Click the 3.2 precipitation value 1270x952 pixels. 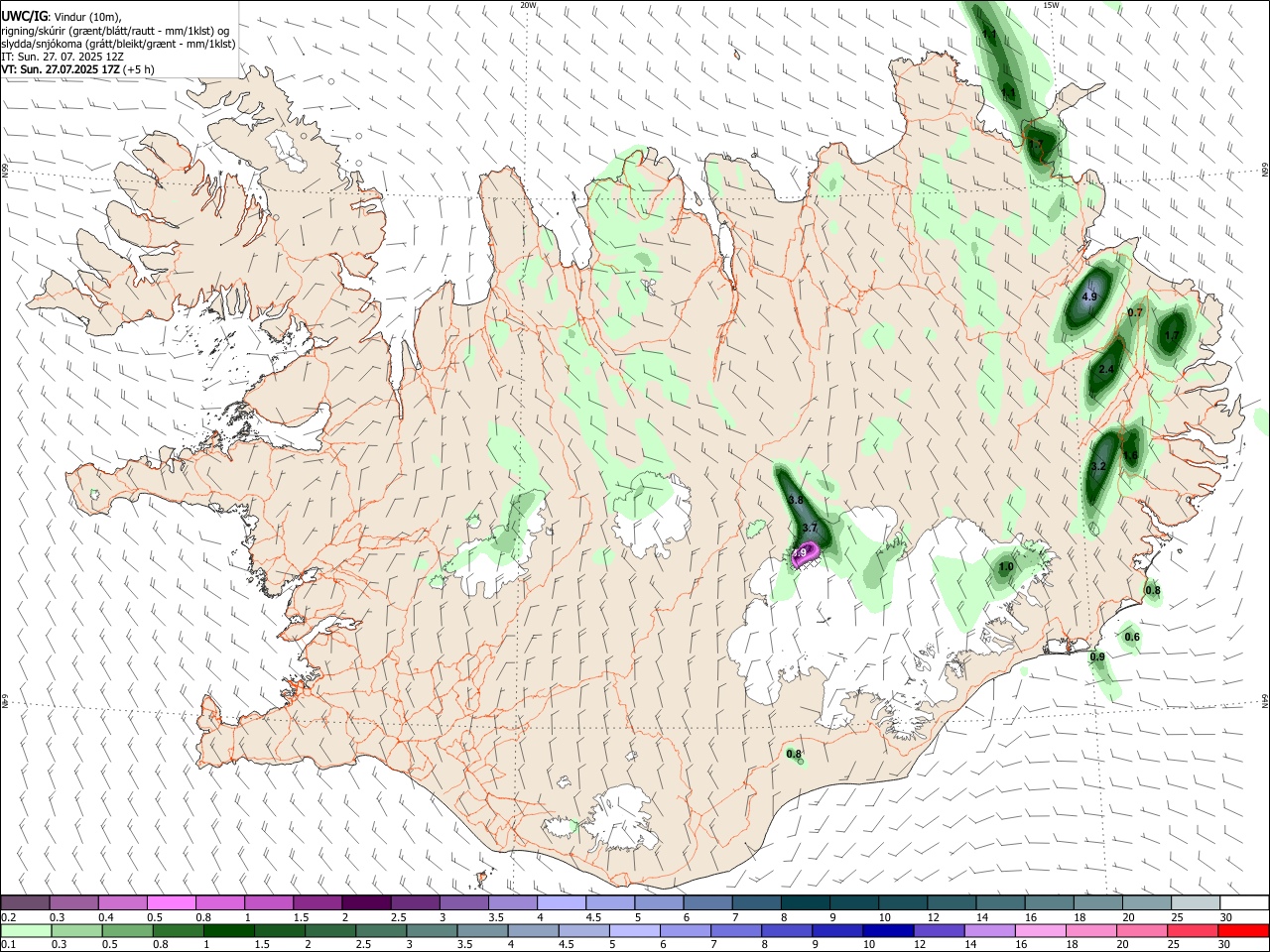click(x=1097, y=466)
